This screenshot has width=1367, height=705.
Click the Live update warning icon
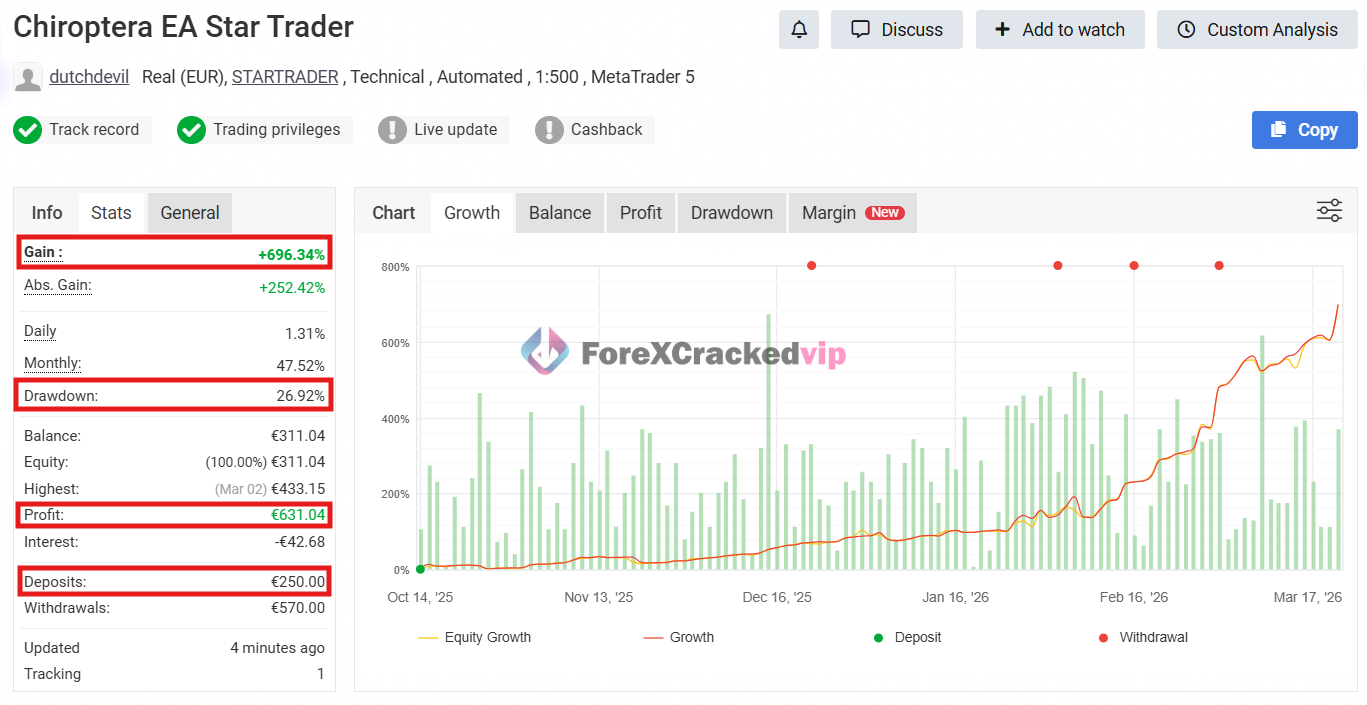(x=392, y=130)
